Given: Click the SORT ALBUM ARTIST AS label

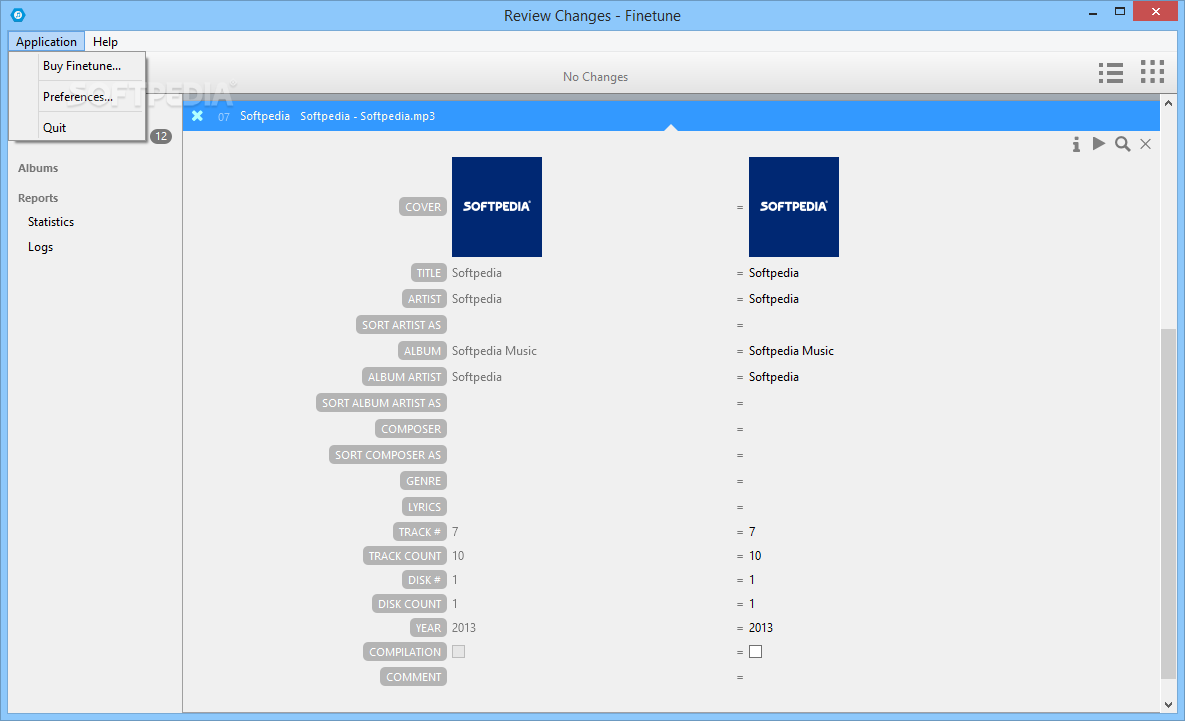Looking at the screenshot, I should point(381,403).
